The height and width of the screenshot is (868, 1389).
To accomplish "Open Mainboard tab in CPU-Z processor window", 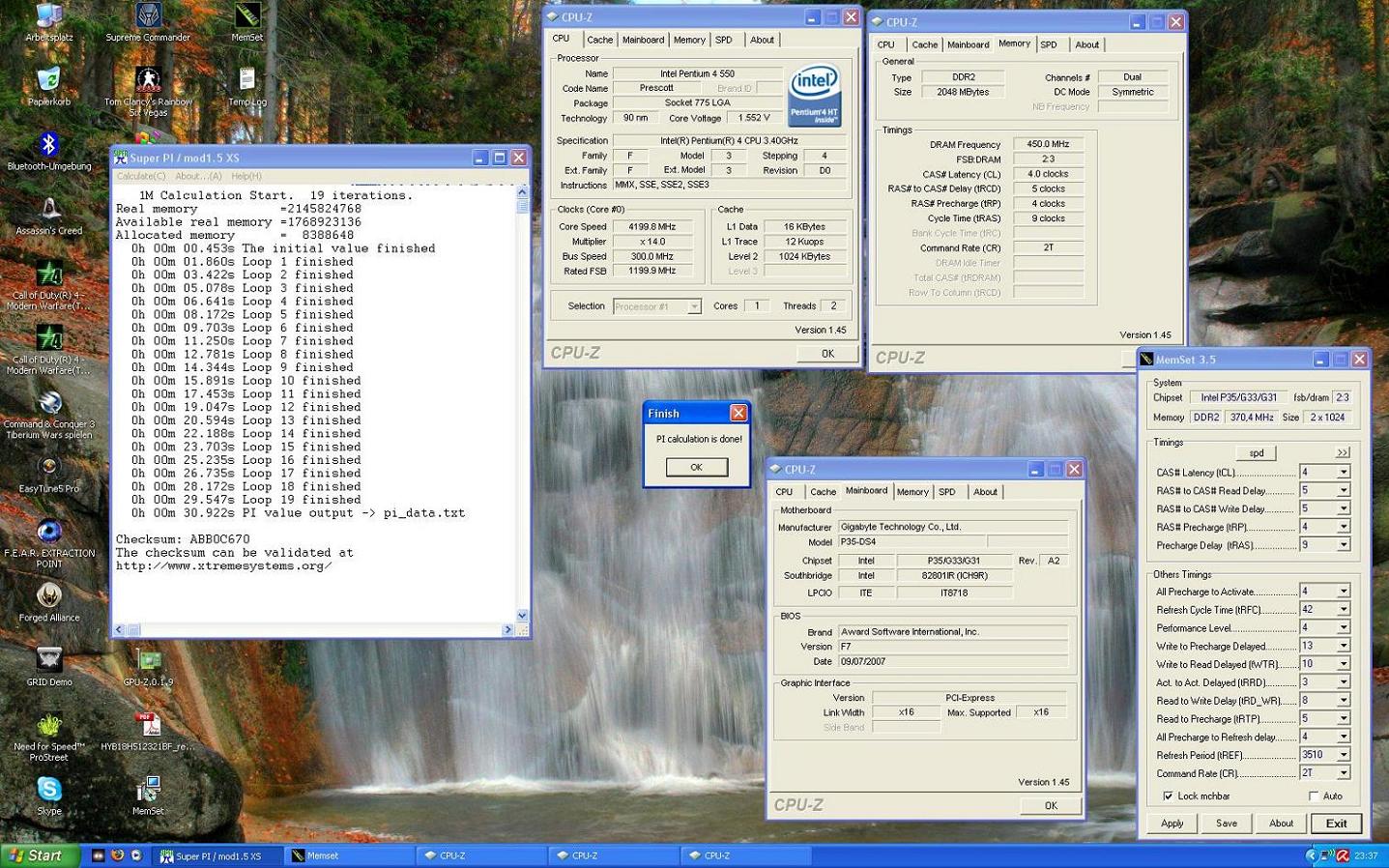I will tap(643, 40).
